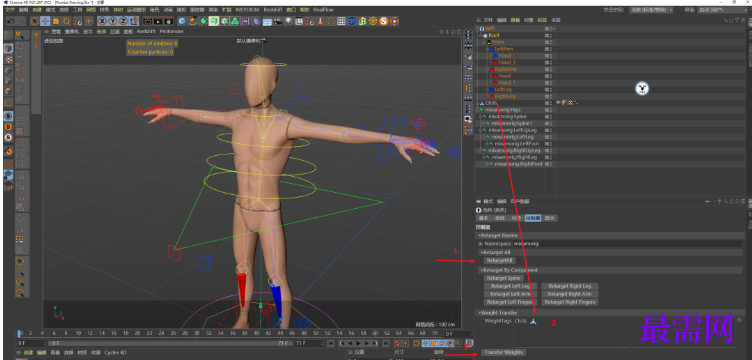Expand or collapse the Root tree node

click(480, 35)
